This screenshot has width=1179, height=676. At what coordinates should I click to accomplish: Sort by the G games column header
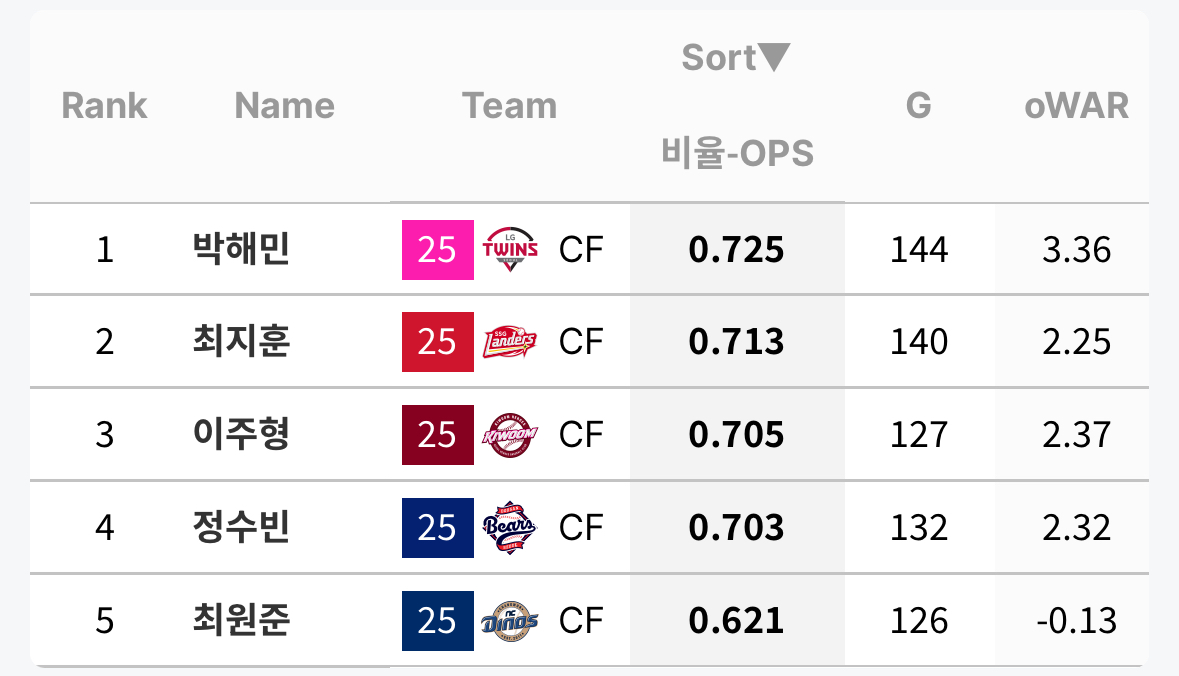pos(918,105)
